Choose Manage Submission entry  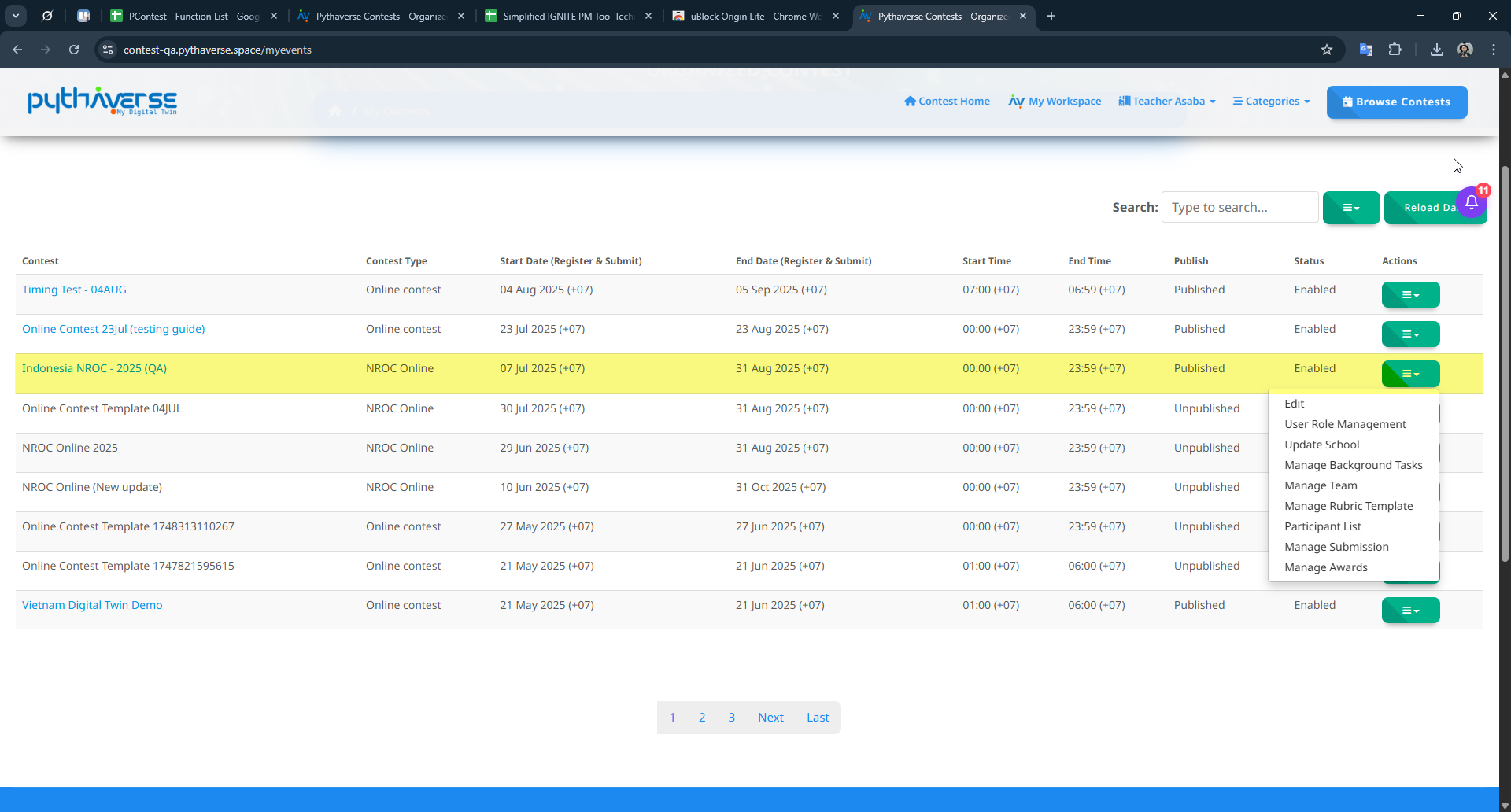point(1336,547)
